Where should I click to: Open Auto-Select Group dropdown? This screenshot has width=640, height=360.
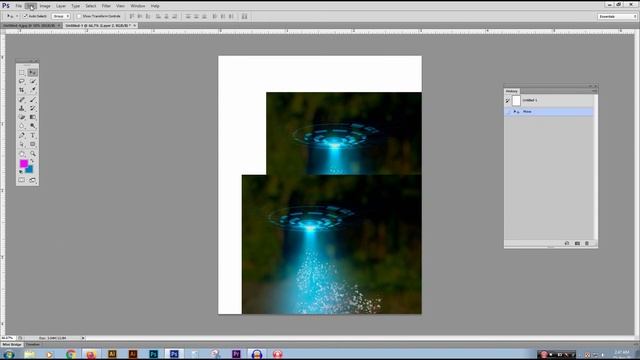pyautogui.click(x=61, y=16)
